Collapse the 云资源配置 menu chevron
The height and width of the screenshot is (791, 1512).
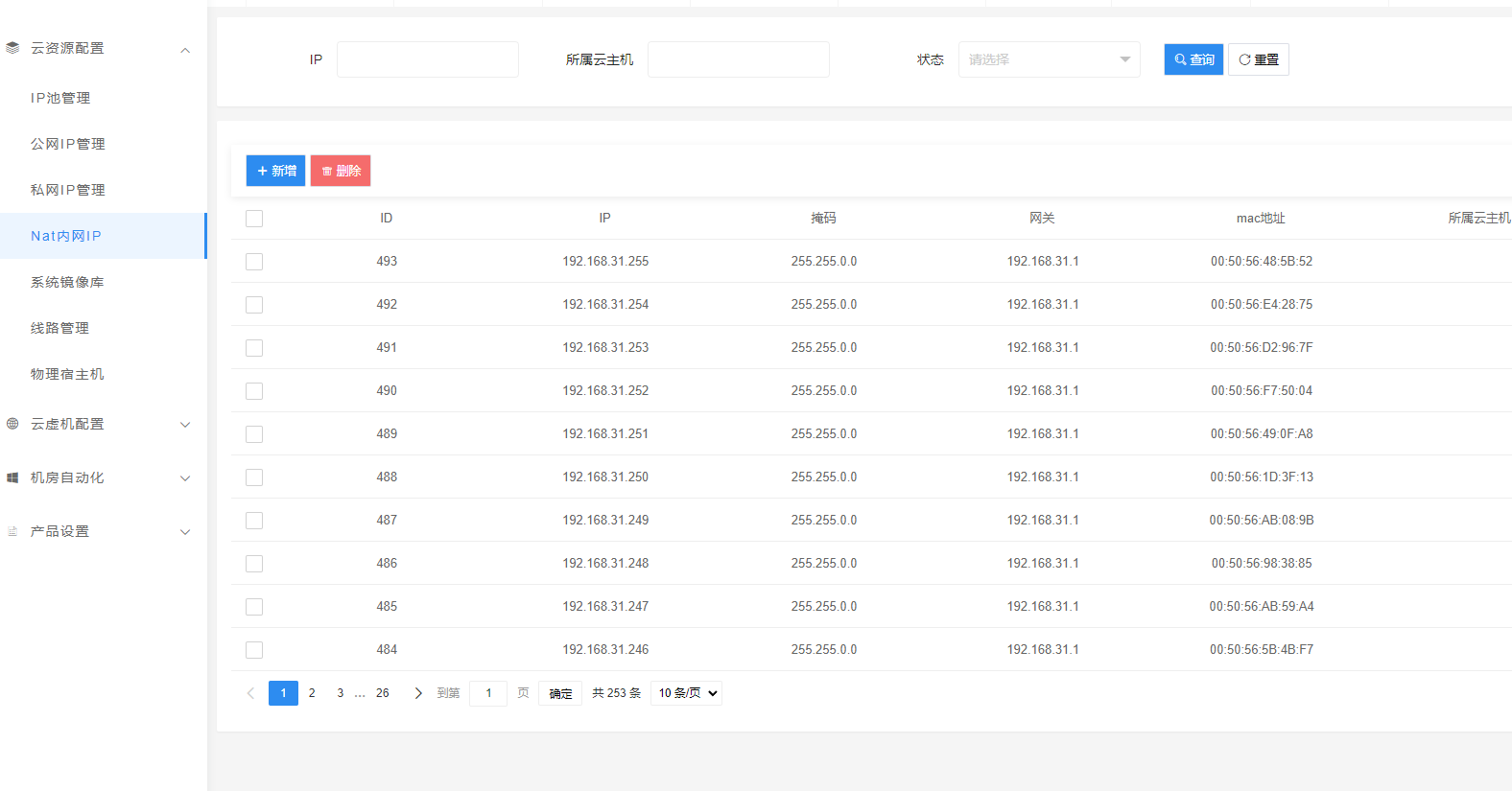tap(185, 50)
